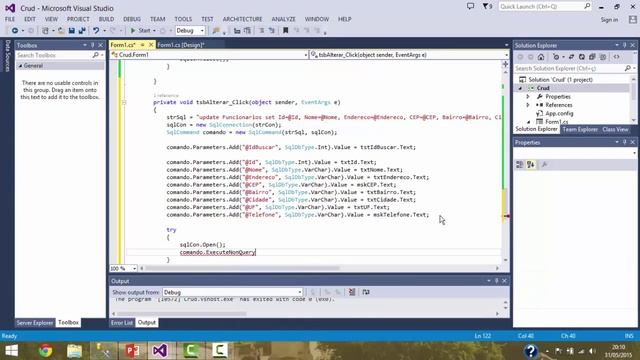
Task: Click the Sign in link
Action: [x=609, y=20]
